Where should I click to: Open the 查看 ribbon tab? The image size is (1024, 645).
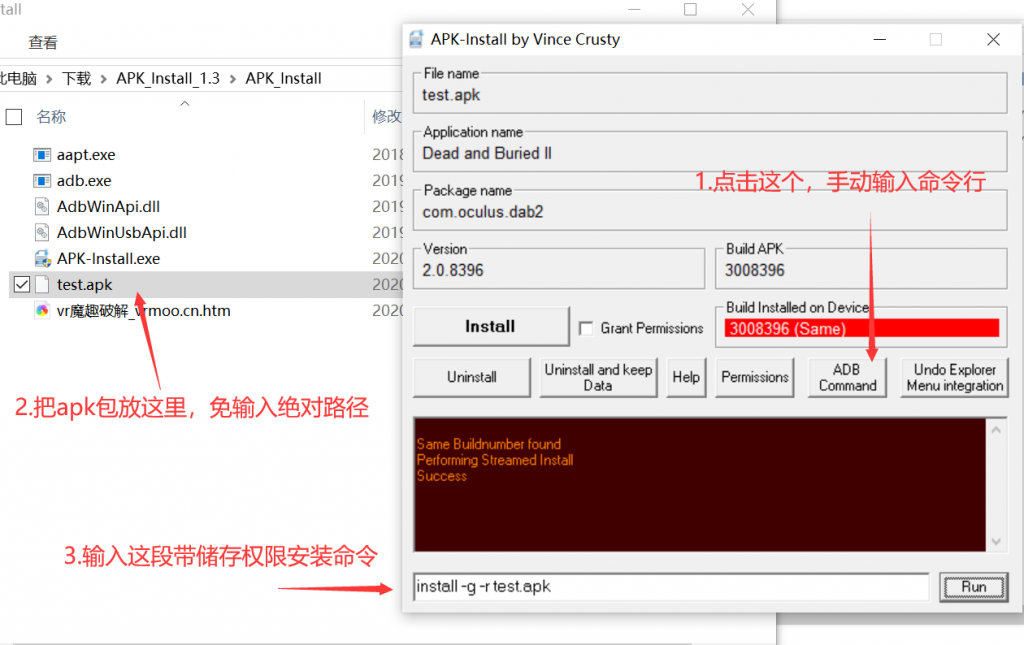click(x=43, y=43)
